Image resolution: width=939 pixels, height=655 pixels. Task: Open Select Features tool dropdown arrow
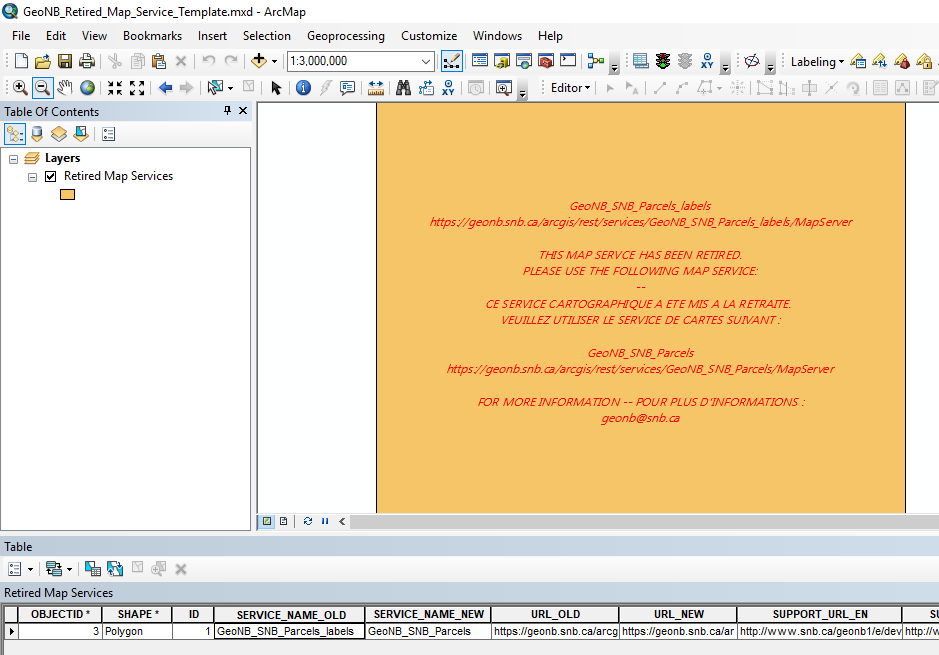(x=230, y=89)
